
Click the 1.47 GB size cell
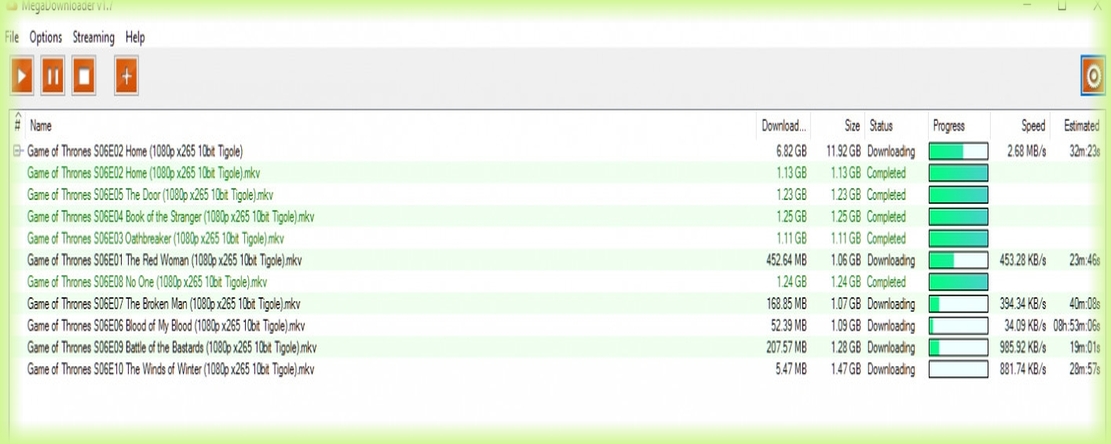(846, 370)
